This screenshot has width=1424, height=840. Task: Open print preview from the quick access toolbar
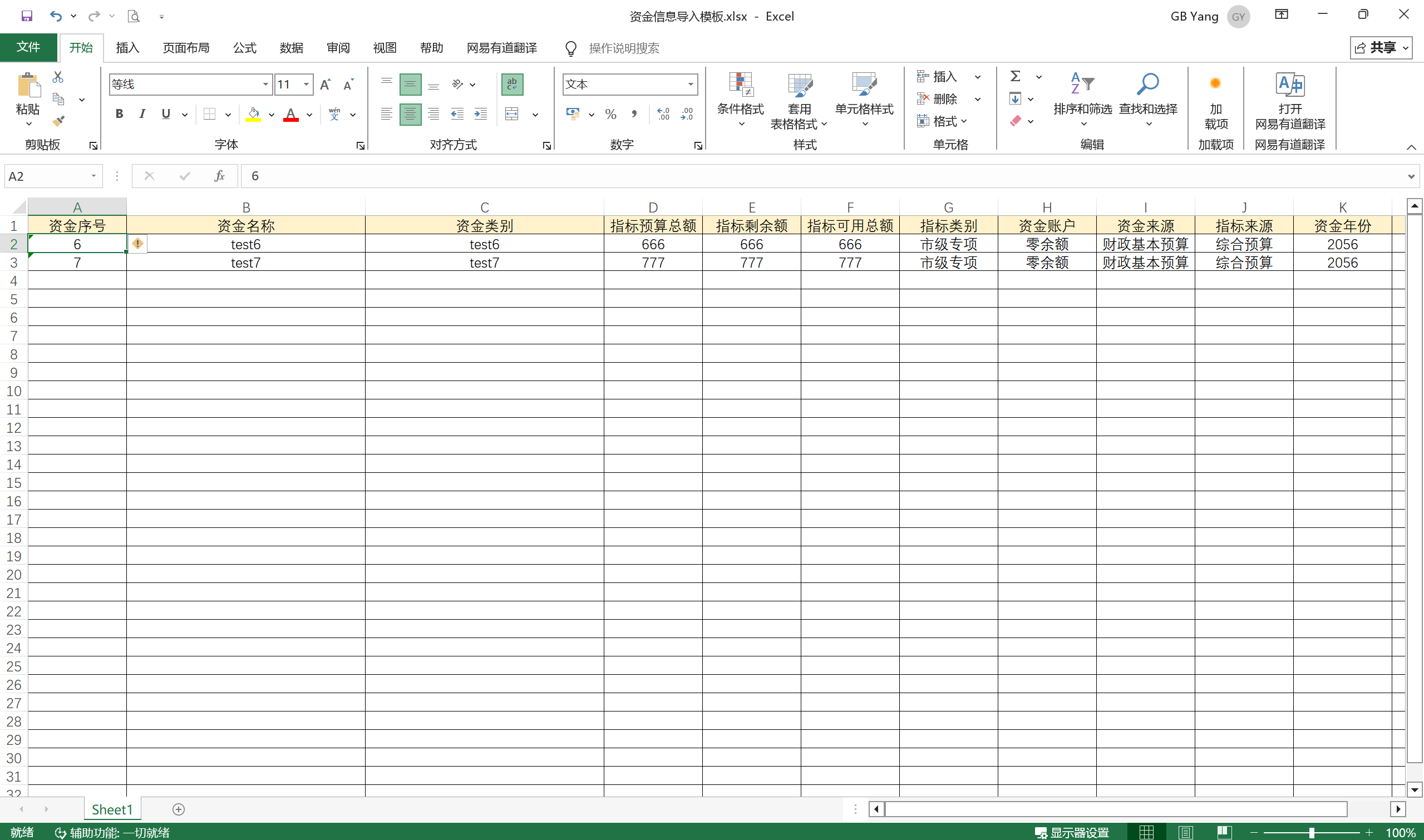click(134, 16)
